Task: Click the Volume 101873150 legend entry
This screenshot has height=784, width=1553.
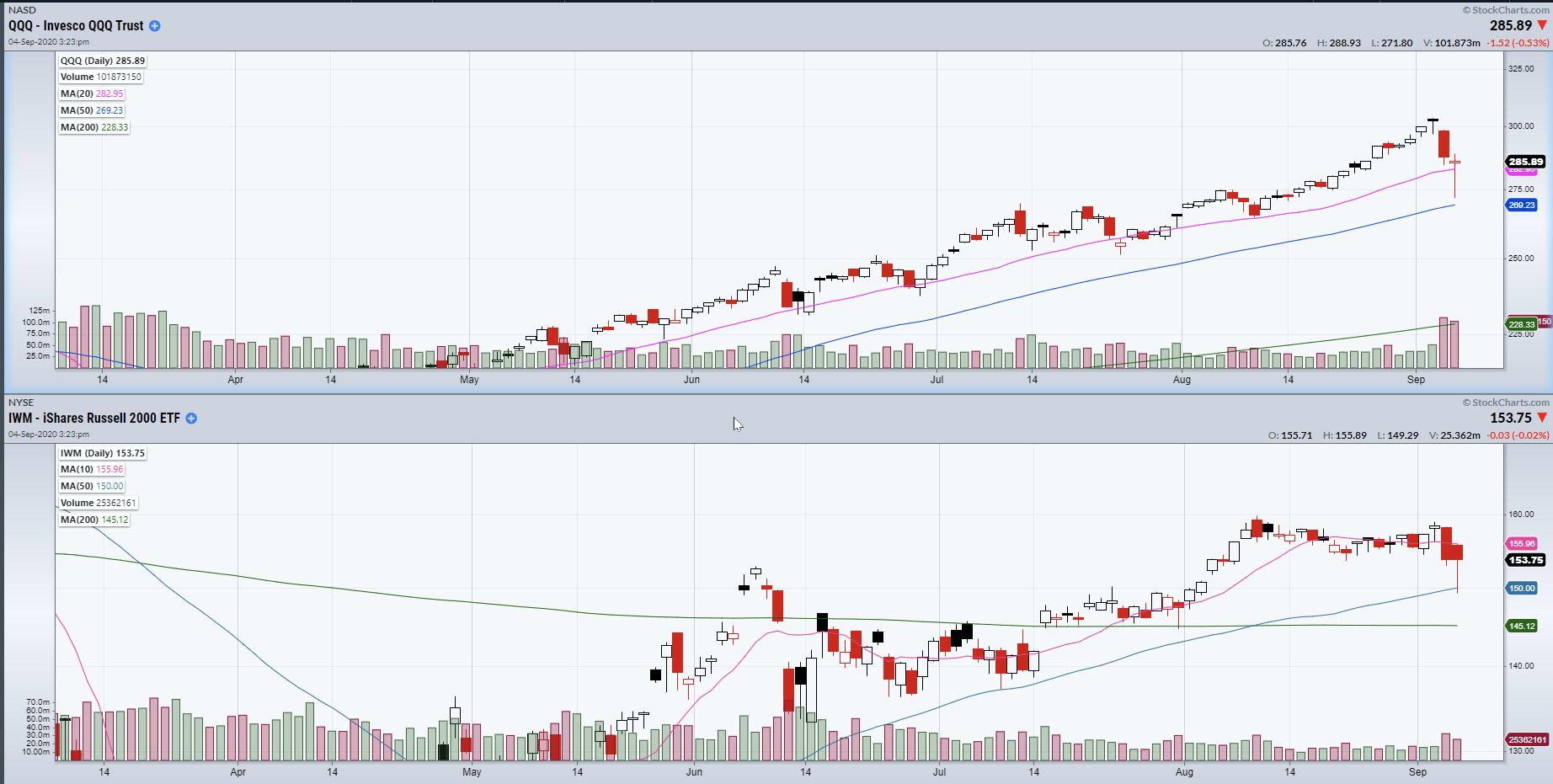Action: 101,77
